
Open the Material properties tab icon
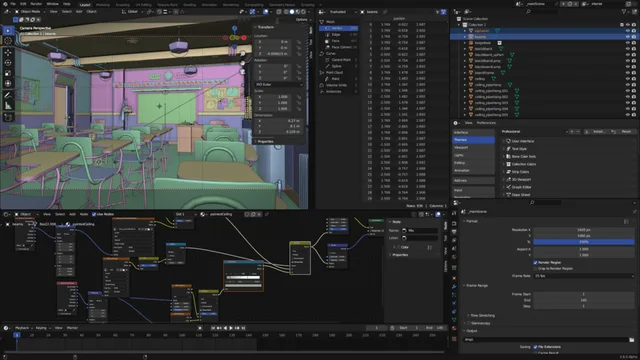[454, 328]
